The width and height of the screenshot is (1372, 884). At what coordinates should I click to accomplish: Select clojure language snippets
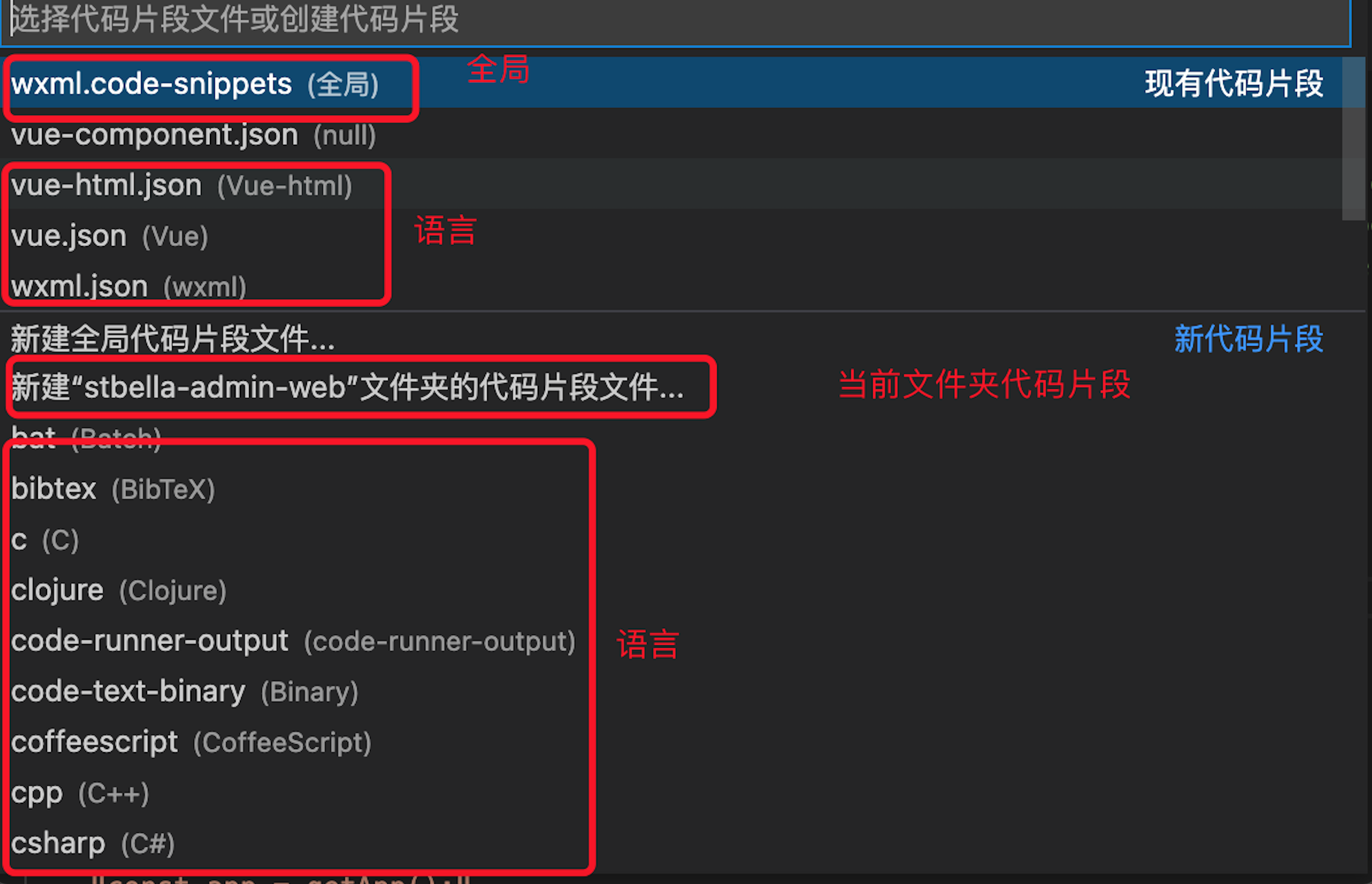pyautogui.click(x=671, y=590)
